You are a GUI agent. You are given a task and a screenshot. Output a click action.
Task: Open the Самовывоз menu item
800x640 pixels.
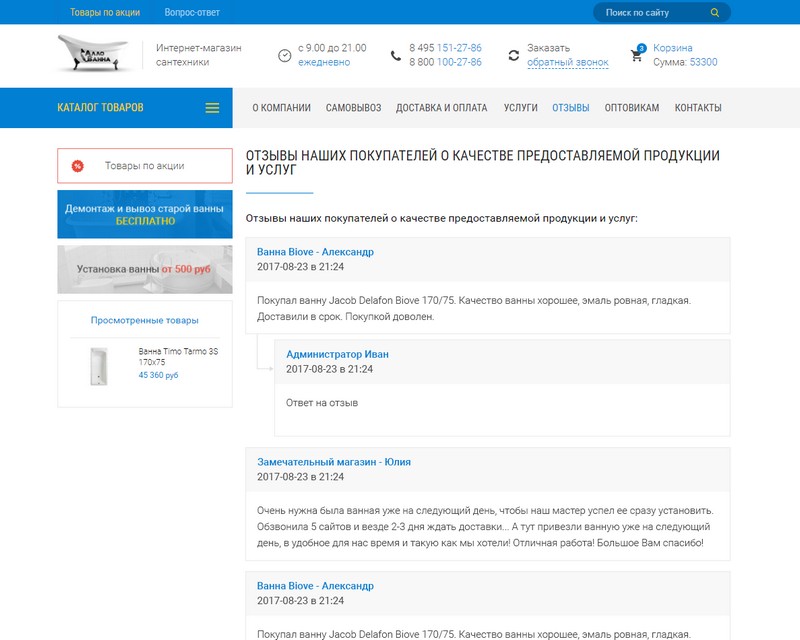(x=354, y=108)
